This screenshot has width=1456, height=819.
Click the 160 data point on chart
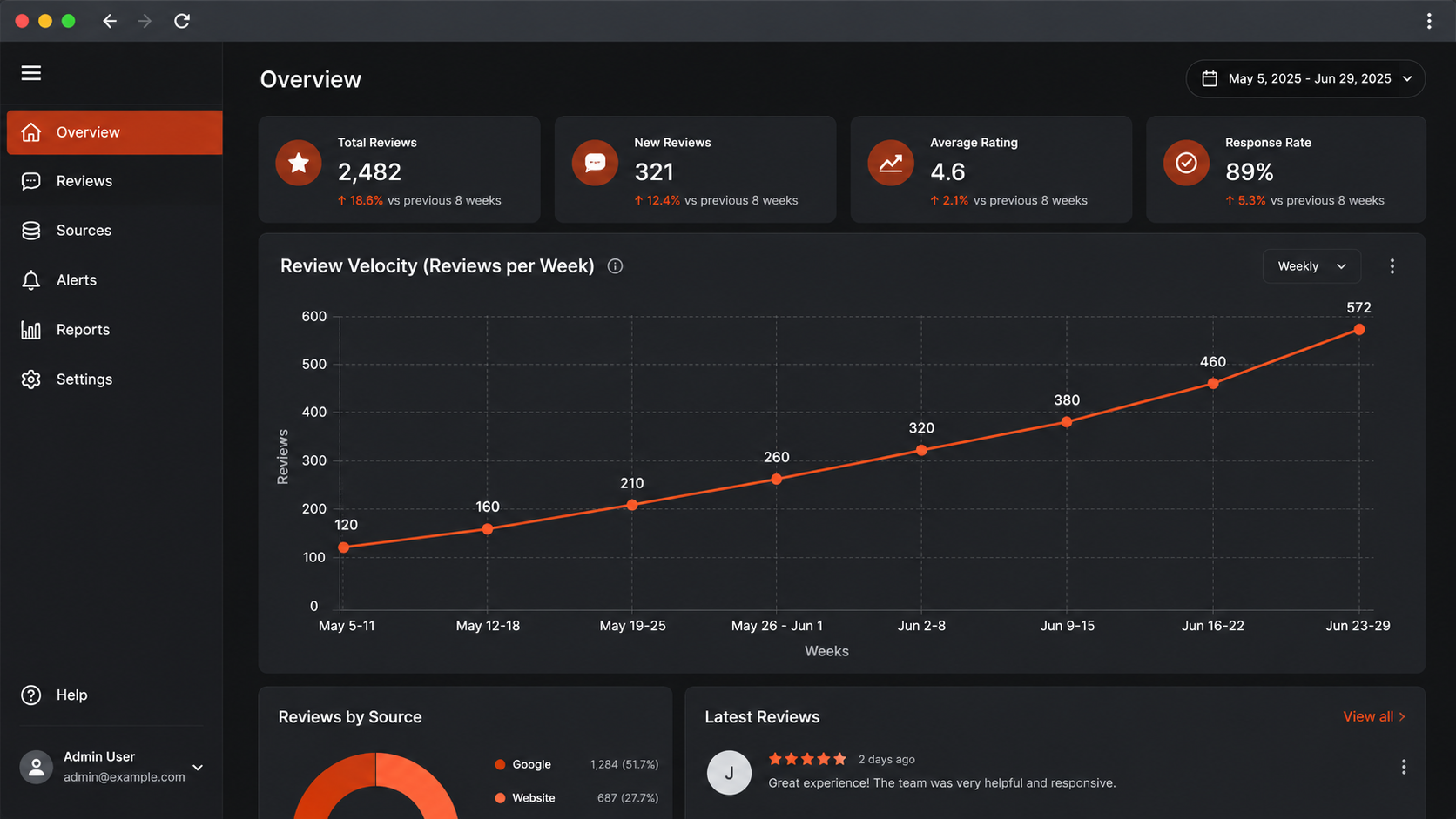pos(488,529)
